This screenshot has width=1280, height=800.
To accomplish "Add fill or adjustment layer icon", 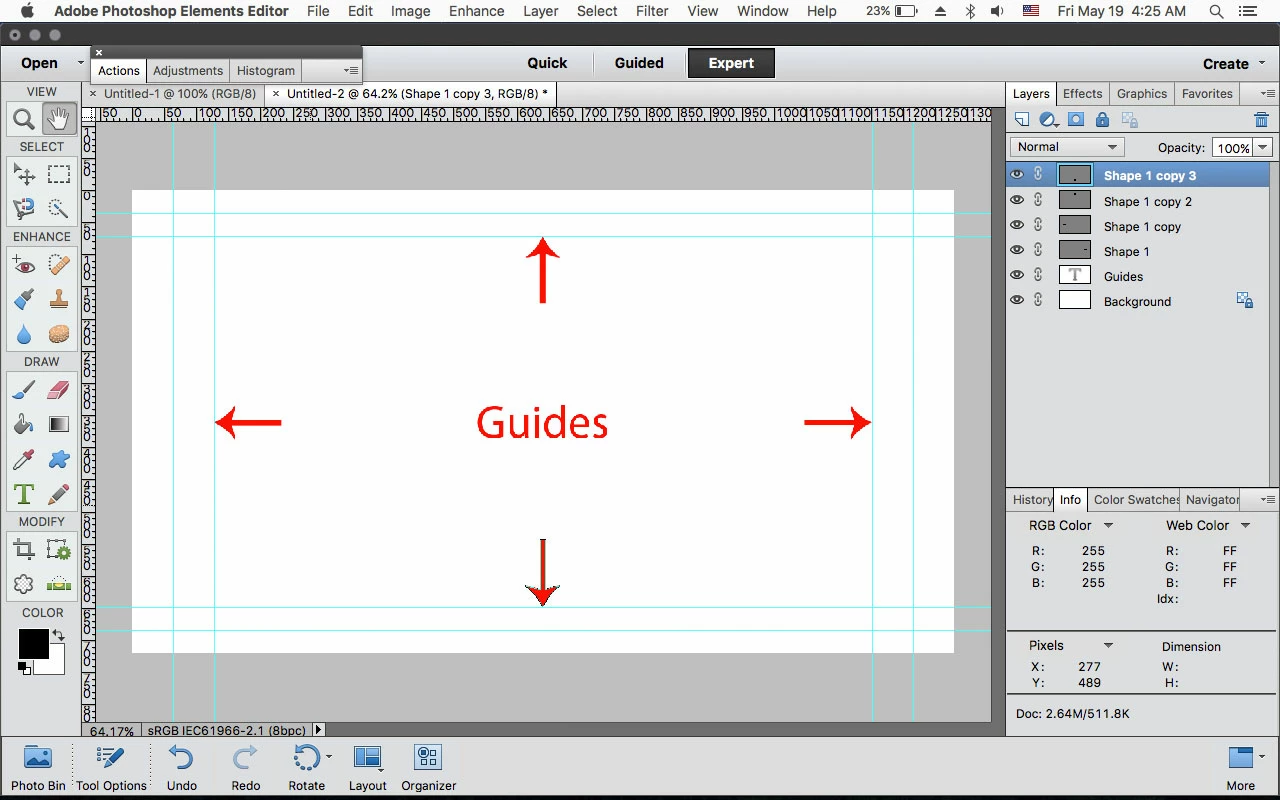I will pyautogui.click(x=1048, y=120).
